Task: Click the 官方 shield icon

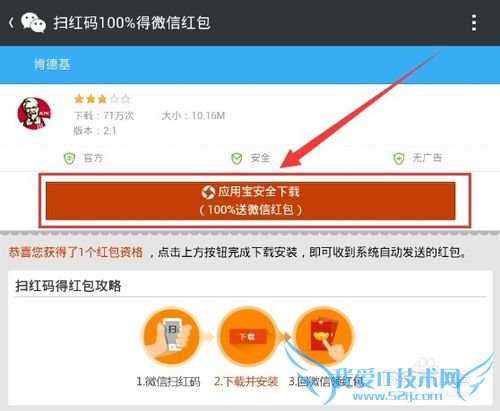Action: (69, 158)
